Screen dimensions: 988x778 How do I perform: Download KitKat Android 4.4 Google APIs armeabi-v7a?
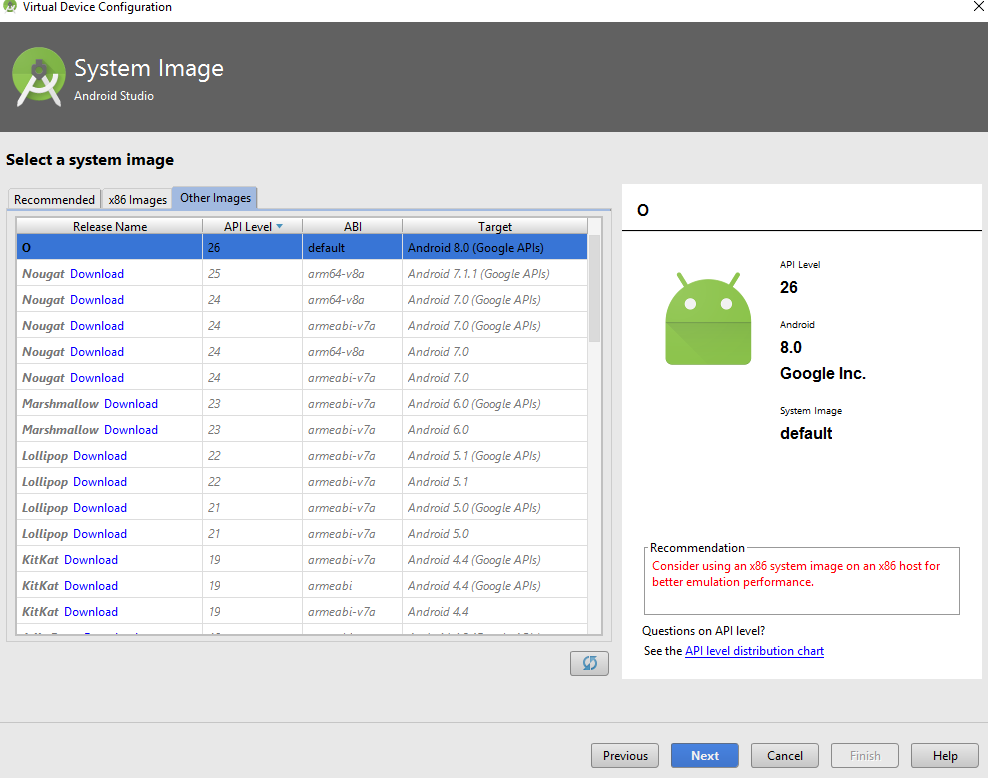click(91, 559)
